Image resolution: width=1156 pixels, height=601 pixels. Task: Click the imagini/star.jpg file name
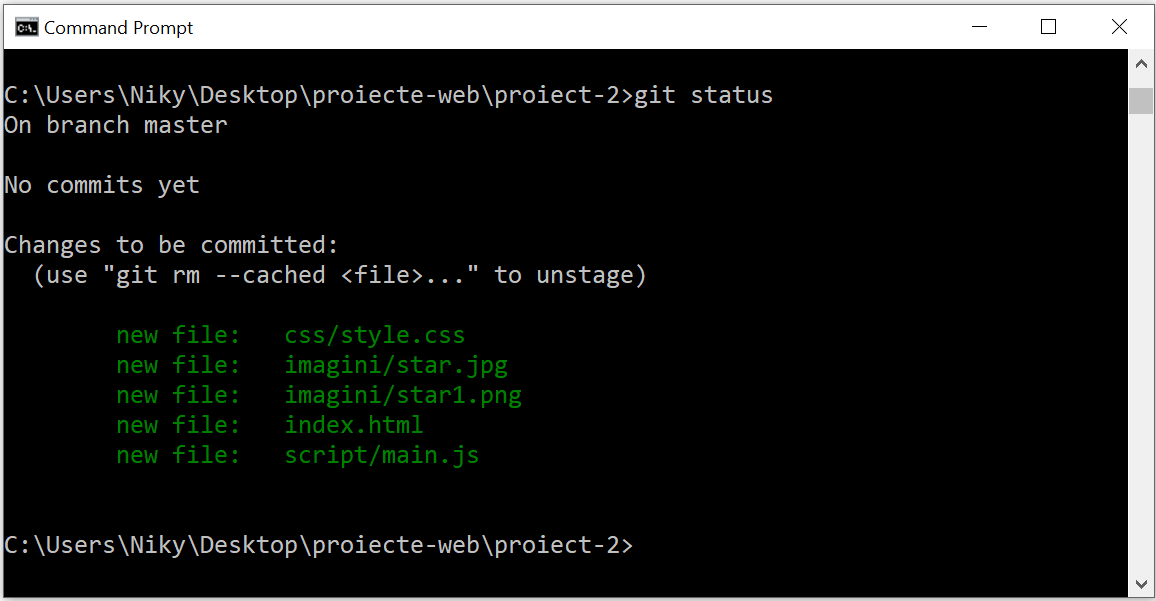click(396, 365)
